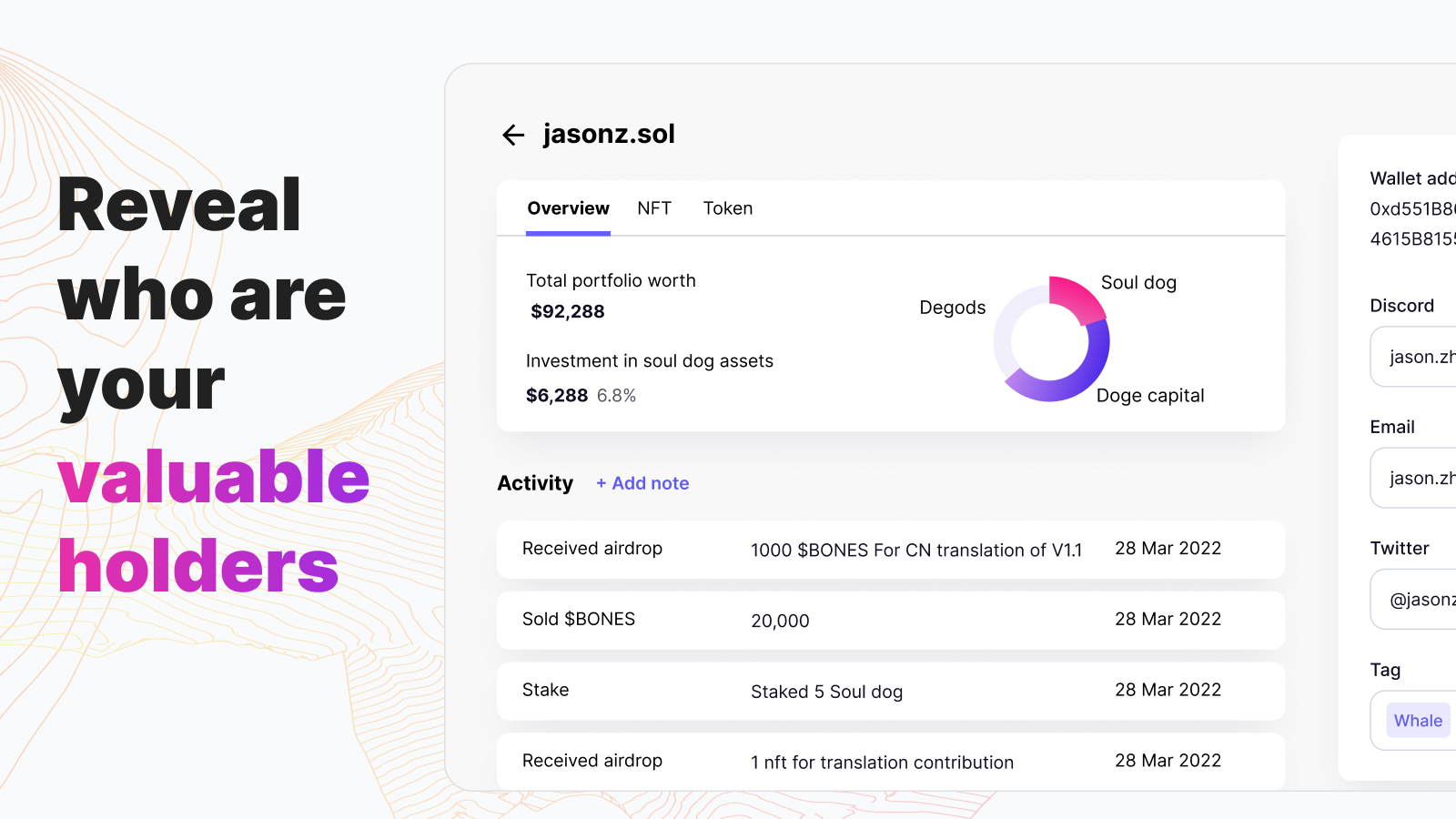Click the "holders" headline word
The height and width of the screenshot is (819, 1456).
tap(198, 566)
